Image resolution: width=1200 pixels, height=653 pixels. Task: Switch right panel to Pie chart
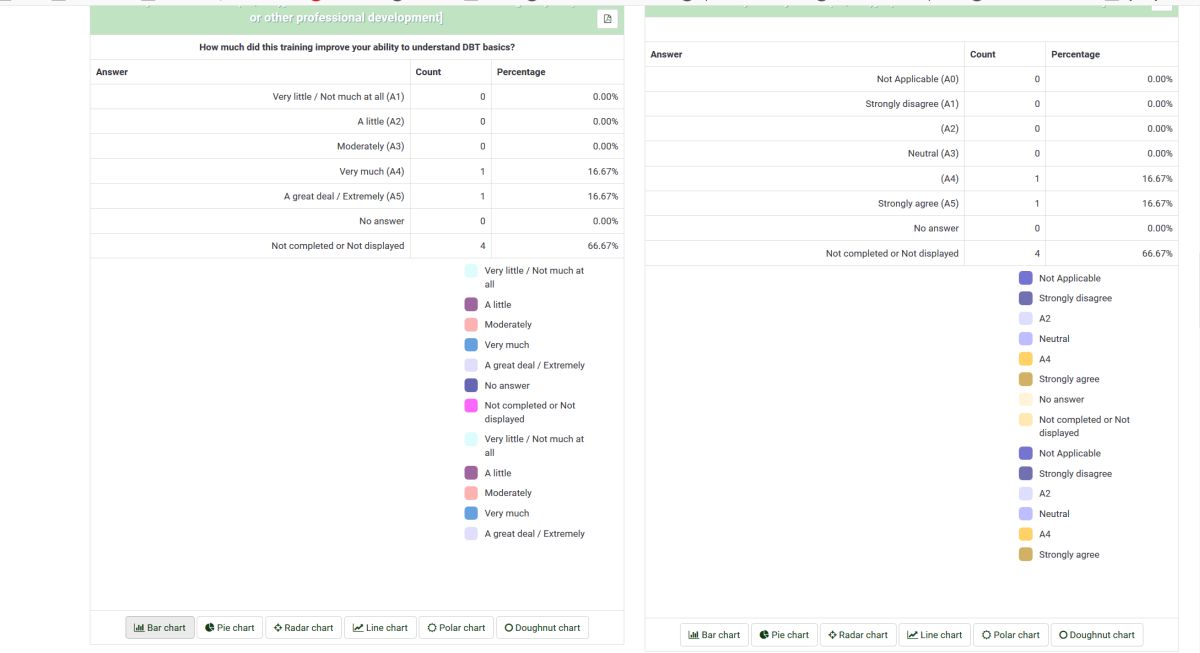click(783, 635)
